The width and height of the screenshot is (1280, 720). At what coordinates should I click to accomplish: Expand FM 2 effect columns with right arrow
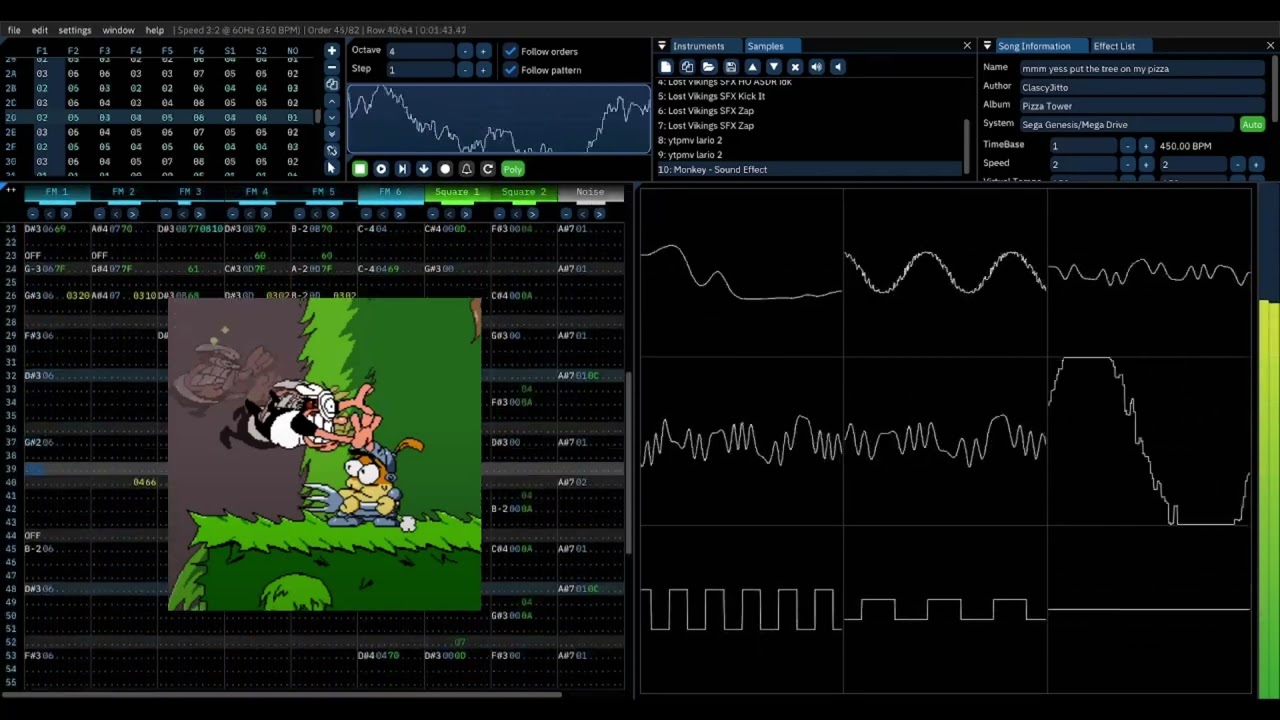click(132, 213)
